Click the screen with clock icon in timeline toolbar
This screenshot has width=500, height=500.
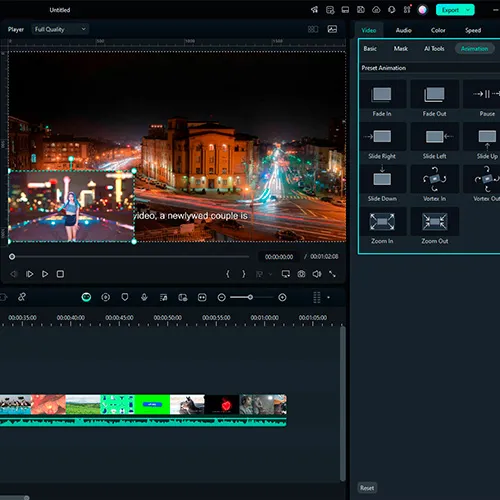click(183, 297)
